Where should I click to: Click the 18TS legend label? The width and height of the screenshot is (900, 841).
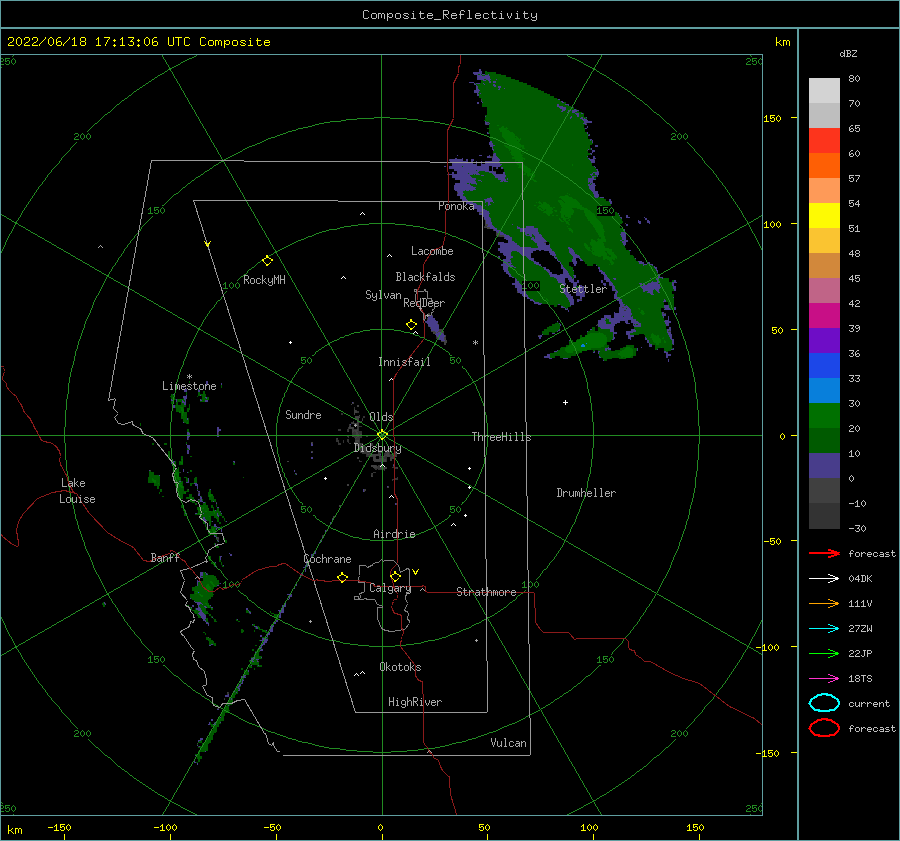860,679
